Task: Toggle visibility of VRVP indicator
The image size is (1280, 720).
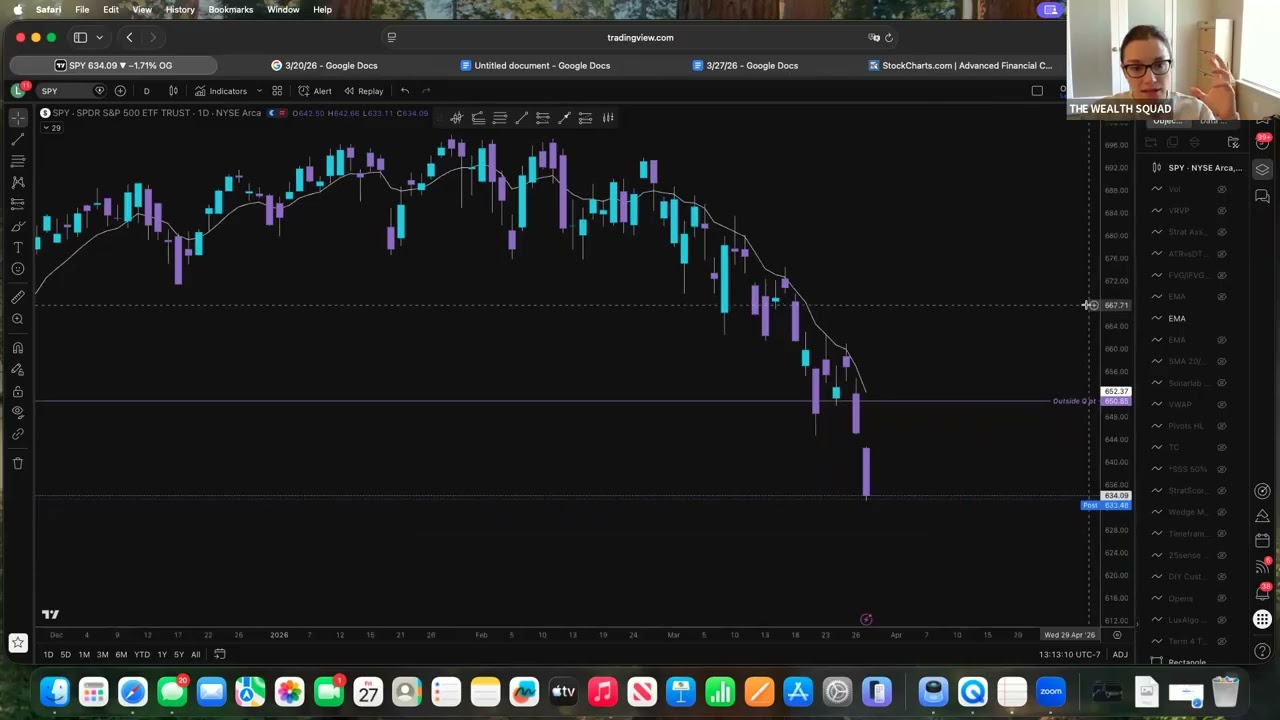Action: click(x=1221, y=211)
